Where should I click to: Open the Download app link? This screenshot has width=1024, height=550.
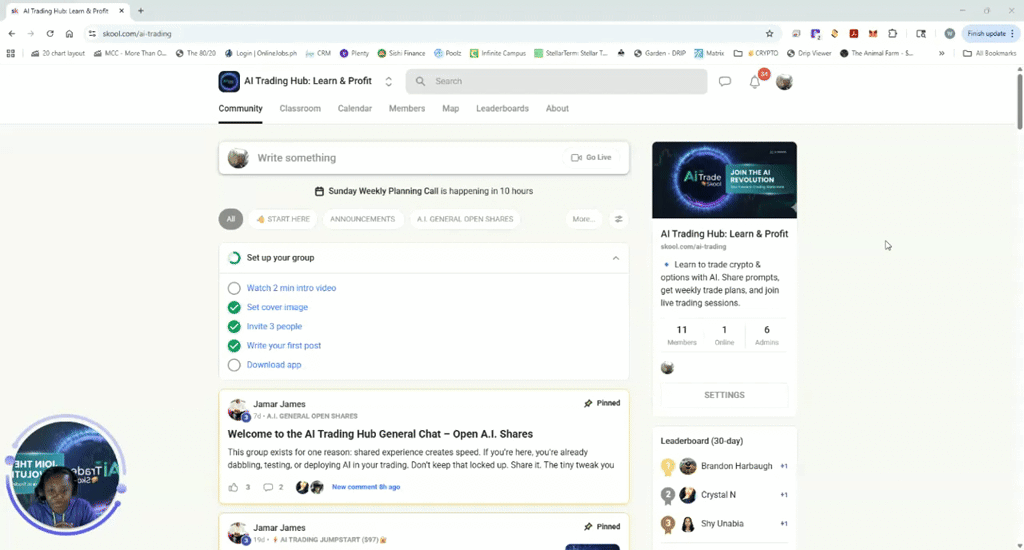point(274,364)
